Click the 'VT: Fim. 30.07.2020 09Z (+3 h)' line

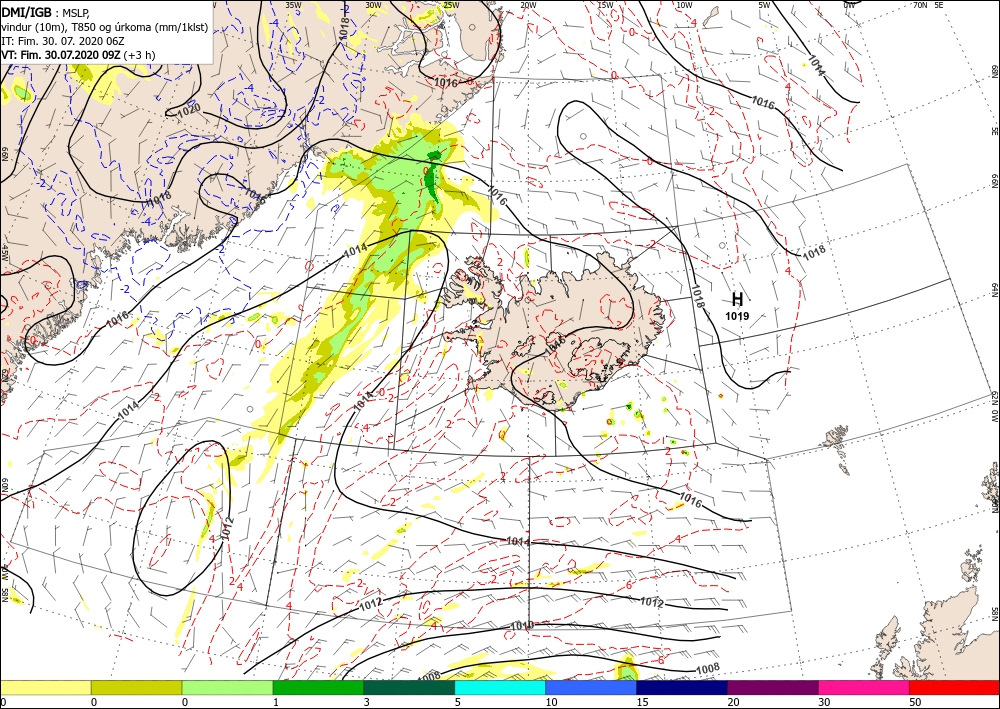(78, 55)
